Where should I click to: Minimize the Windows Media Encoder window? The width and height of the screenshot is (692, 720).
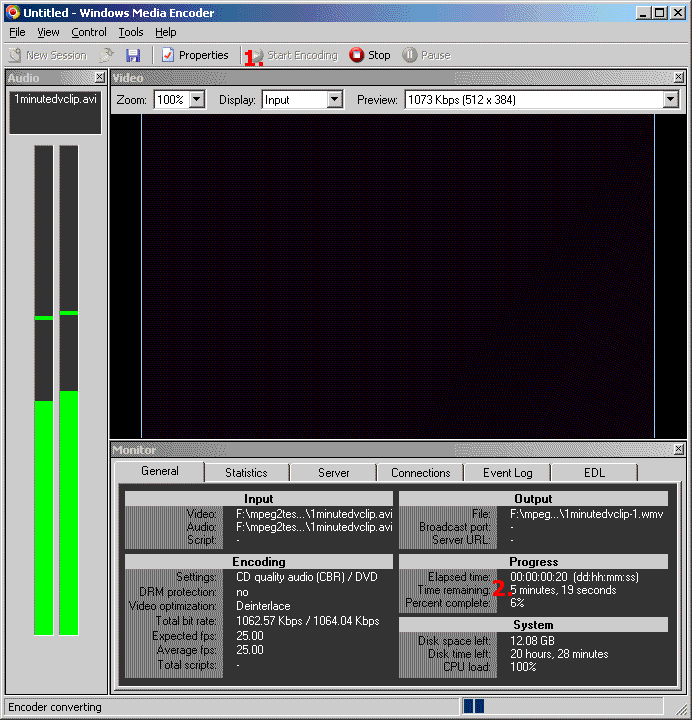pyautogui.click(x=643, y=13)
